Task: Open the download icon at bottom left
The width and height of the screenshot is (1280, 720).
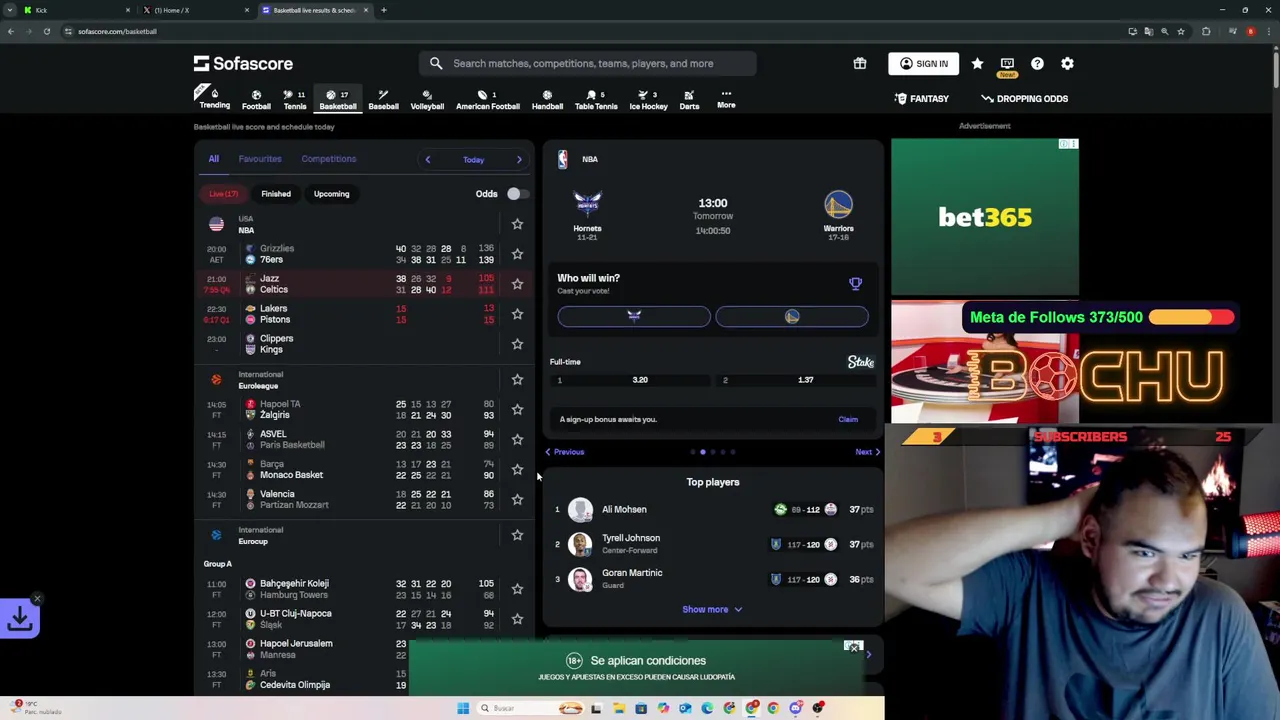Action: [x=20, y=619]
